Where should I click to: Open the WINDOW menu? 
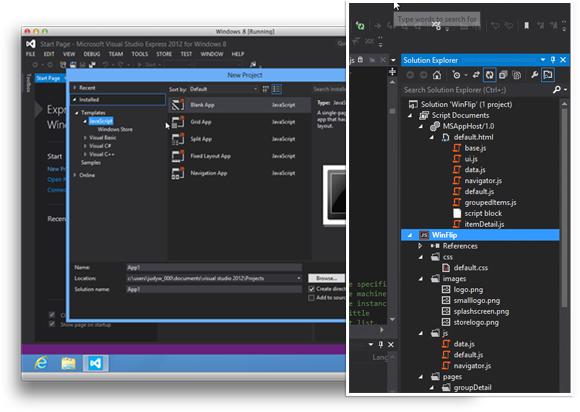pyautogui.click(x=212, y=54)
